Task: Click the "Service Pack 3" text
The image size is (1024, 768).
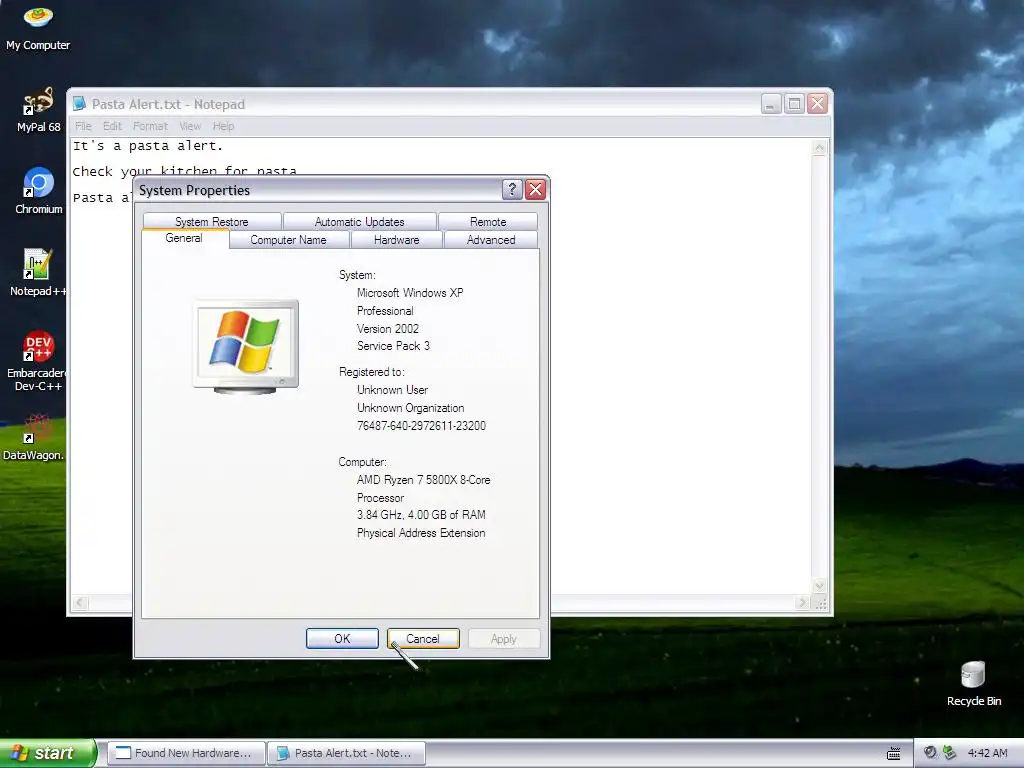Action: 393,346
